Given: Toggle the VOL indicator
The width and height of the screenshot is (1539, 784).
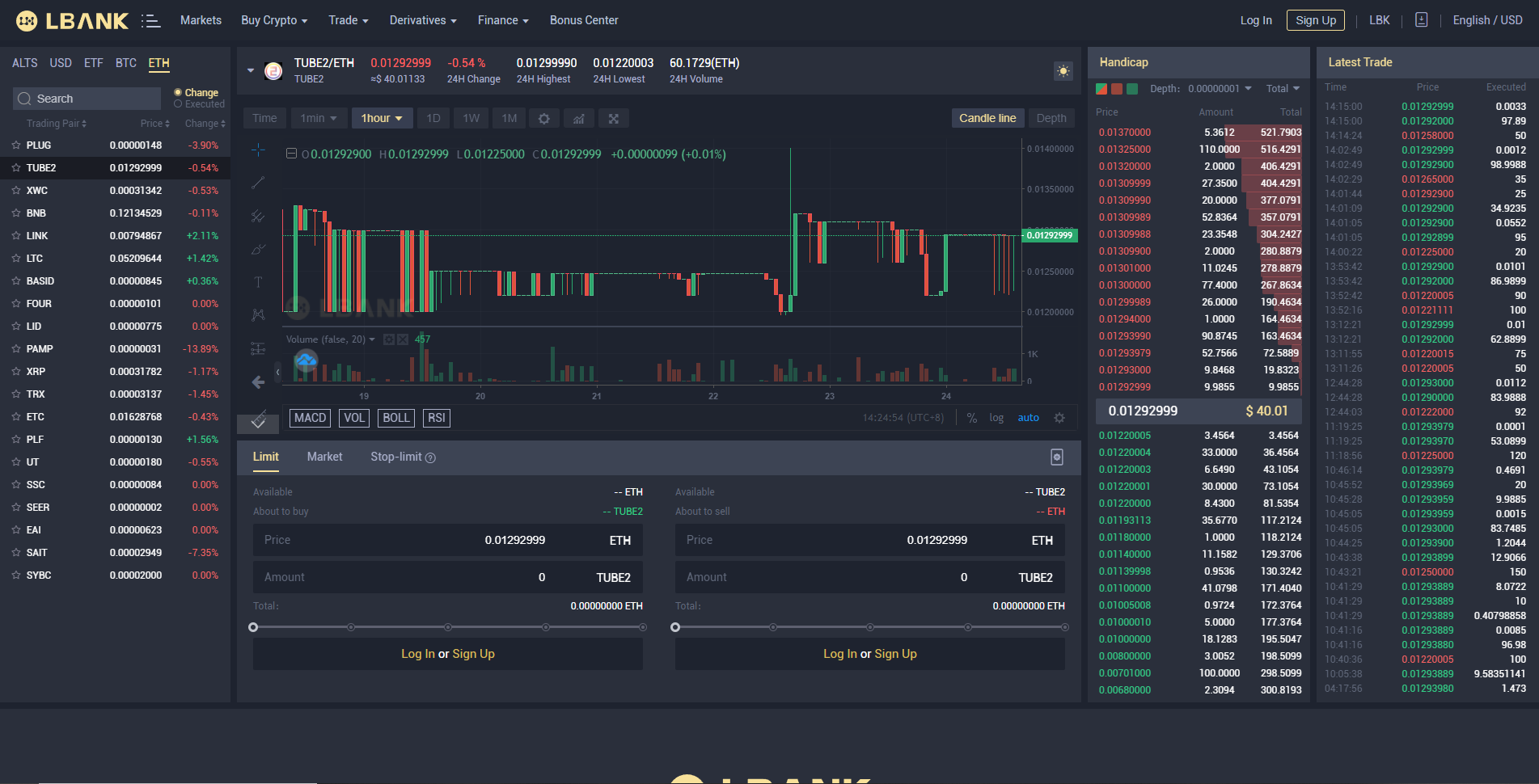Looking at the screenshot, I should [x=354, y=418].
